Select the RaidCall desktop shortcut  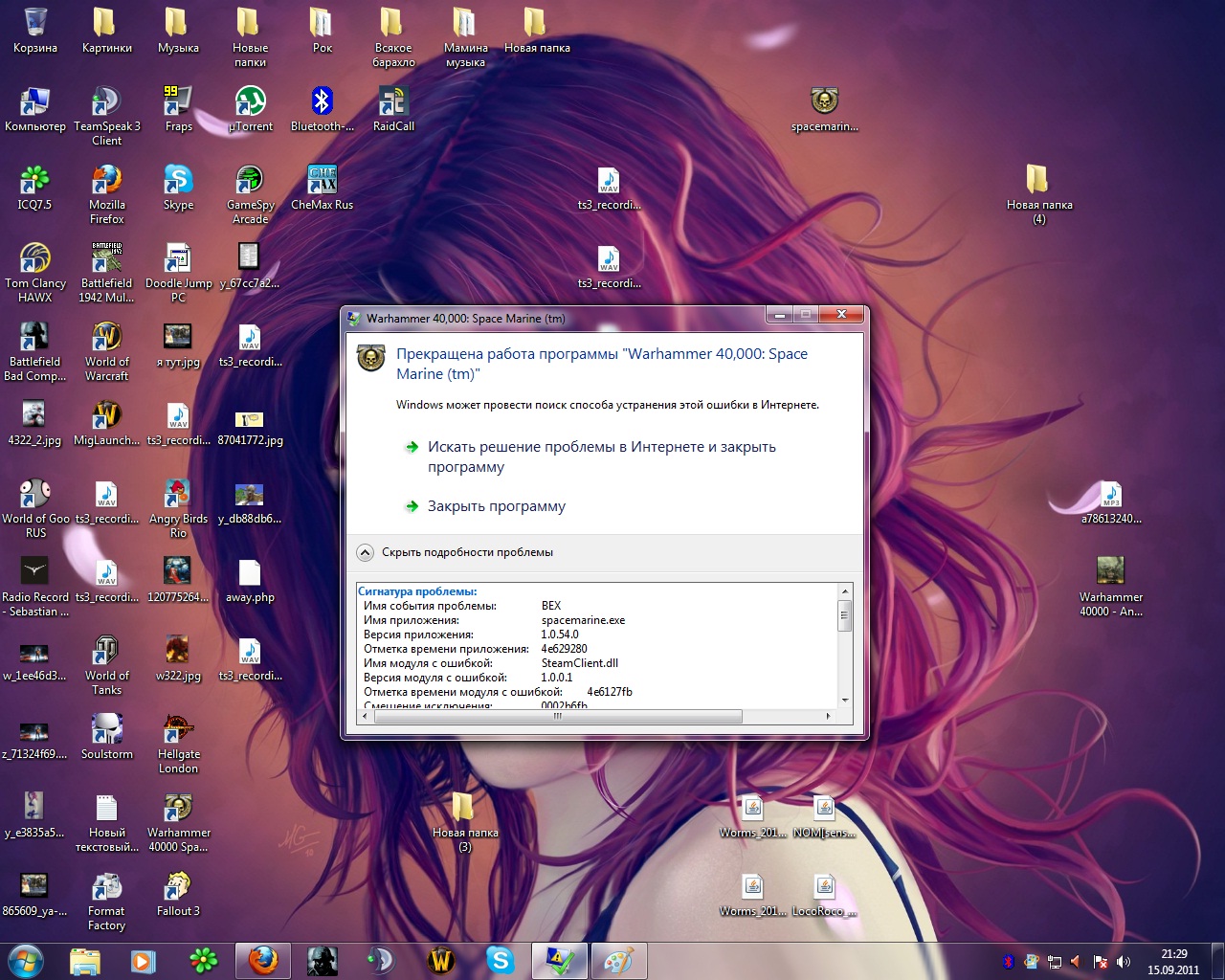tap(393, 103)
